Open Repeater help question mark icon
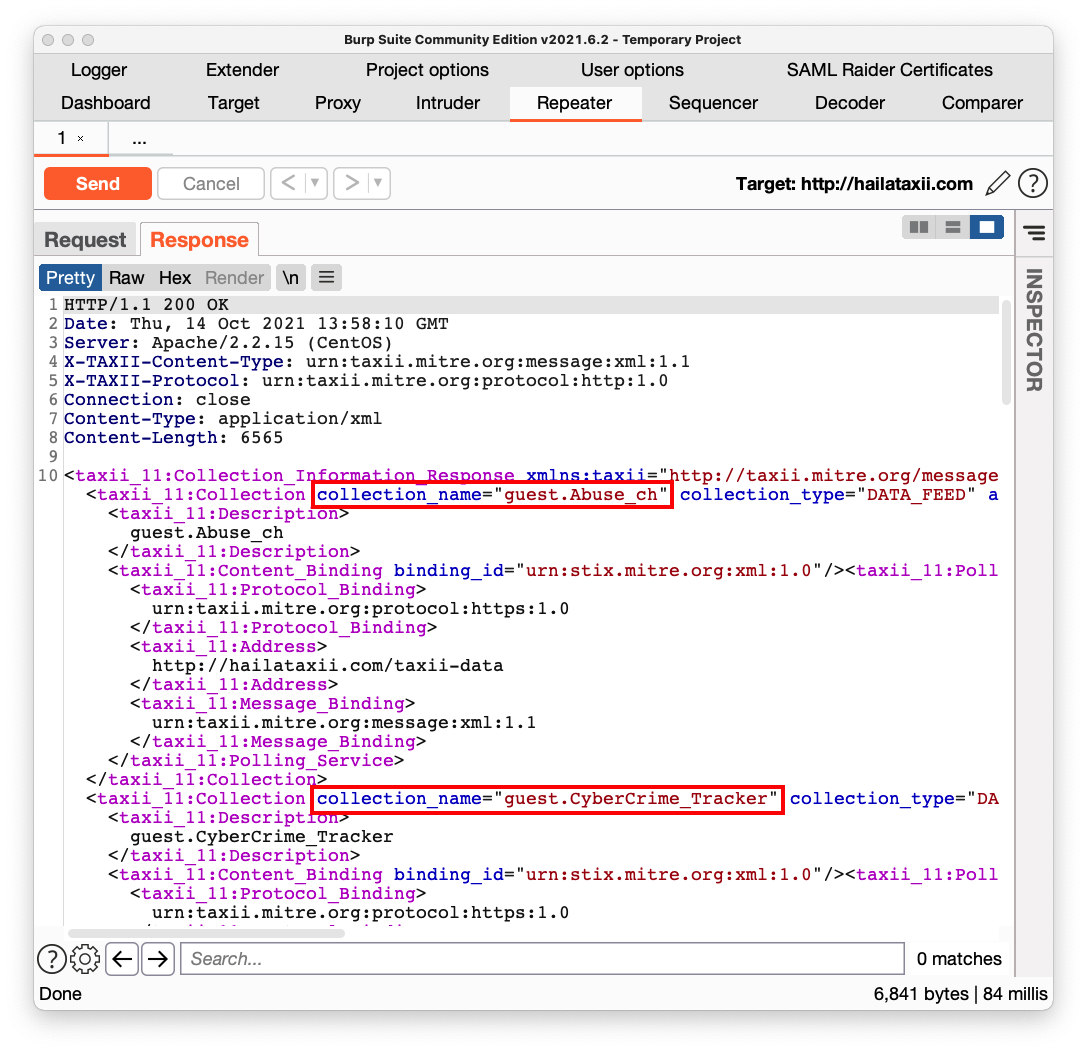Viewport: 1087px width, 1052px height. (x=1033, y=184)
